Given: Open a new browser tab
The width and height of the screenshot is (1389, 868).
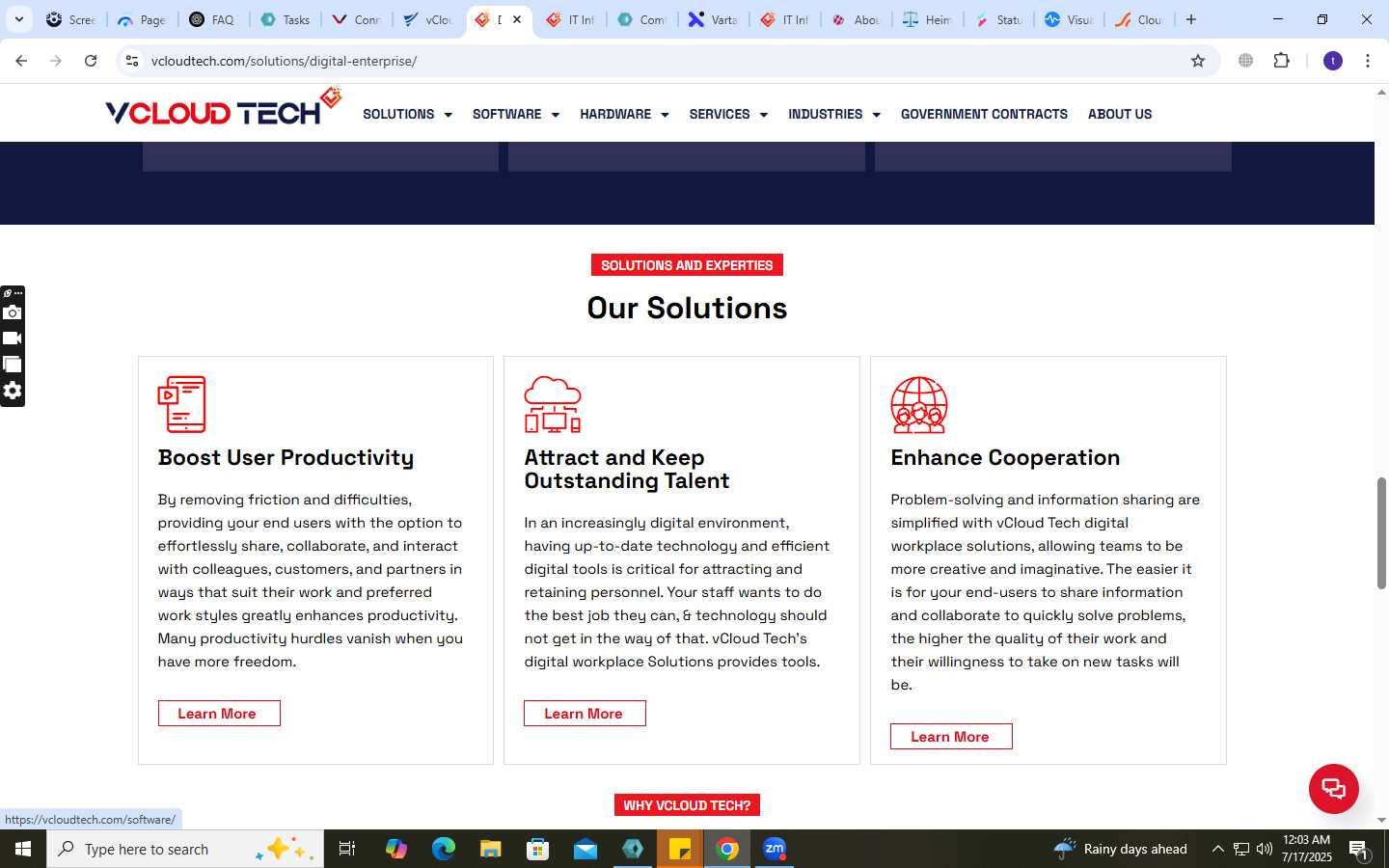Looking at the screenshot, I should [x=1191, y=19].
